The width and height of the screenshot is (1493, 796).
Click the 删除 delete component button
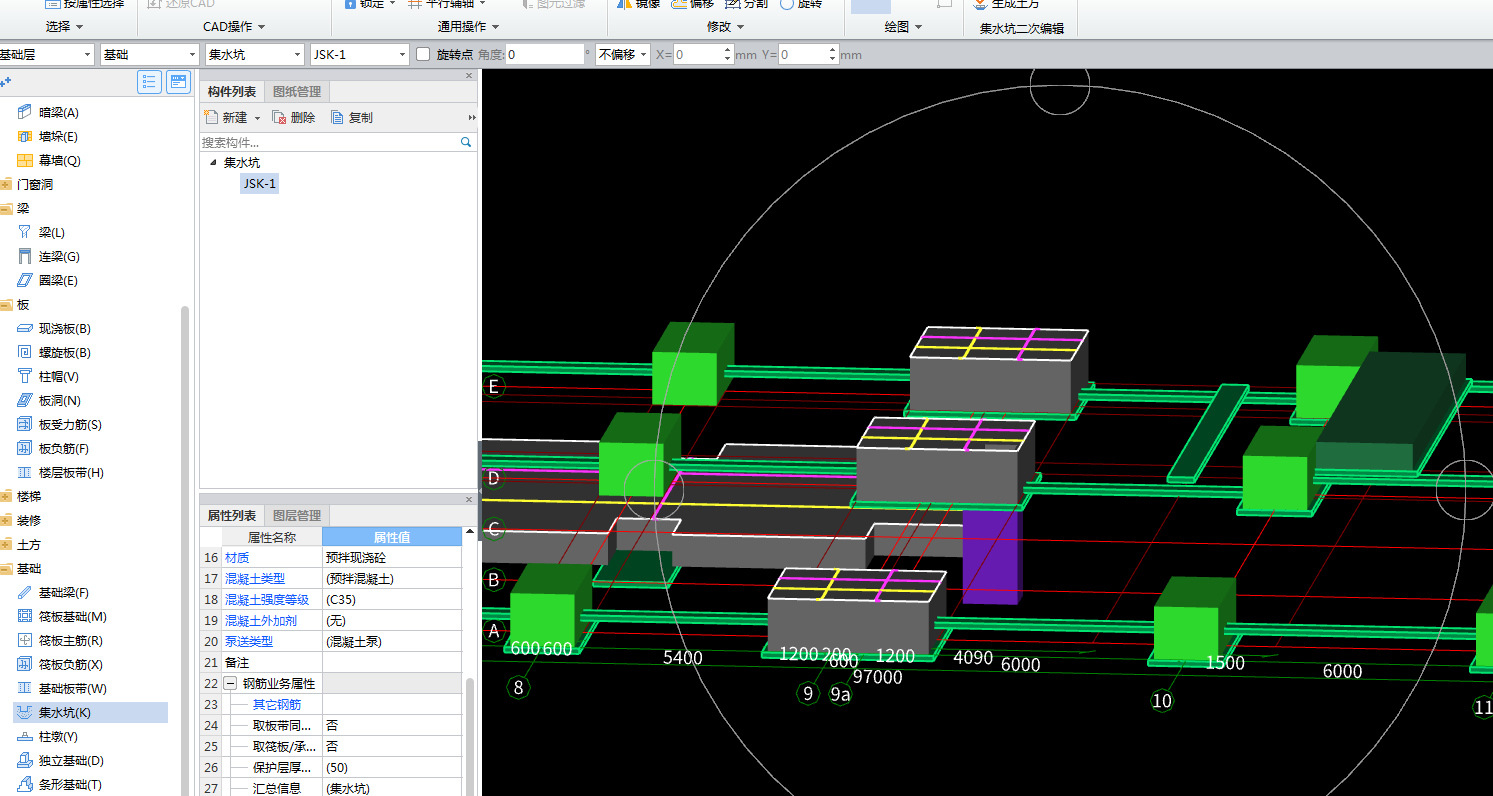click(294, 117)
